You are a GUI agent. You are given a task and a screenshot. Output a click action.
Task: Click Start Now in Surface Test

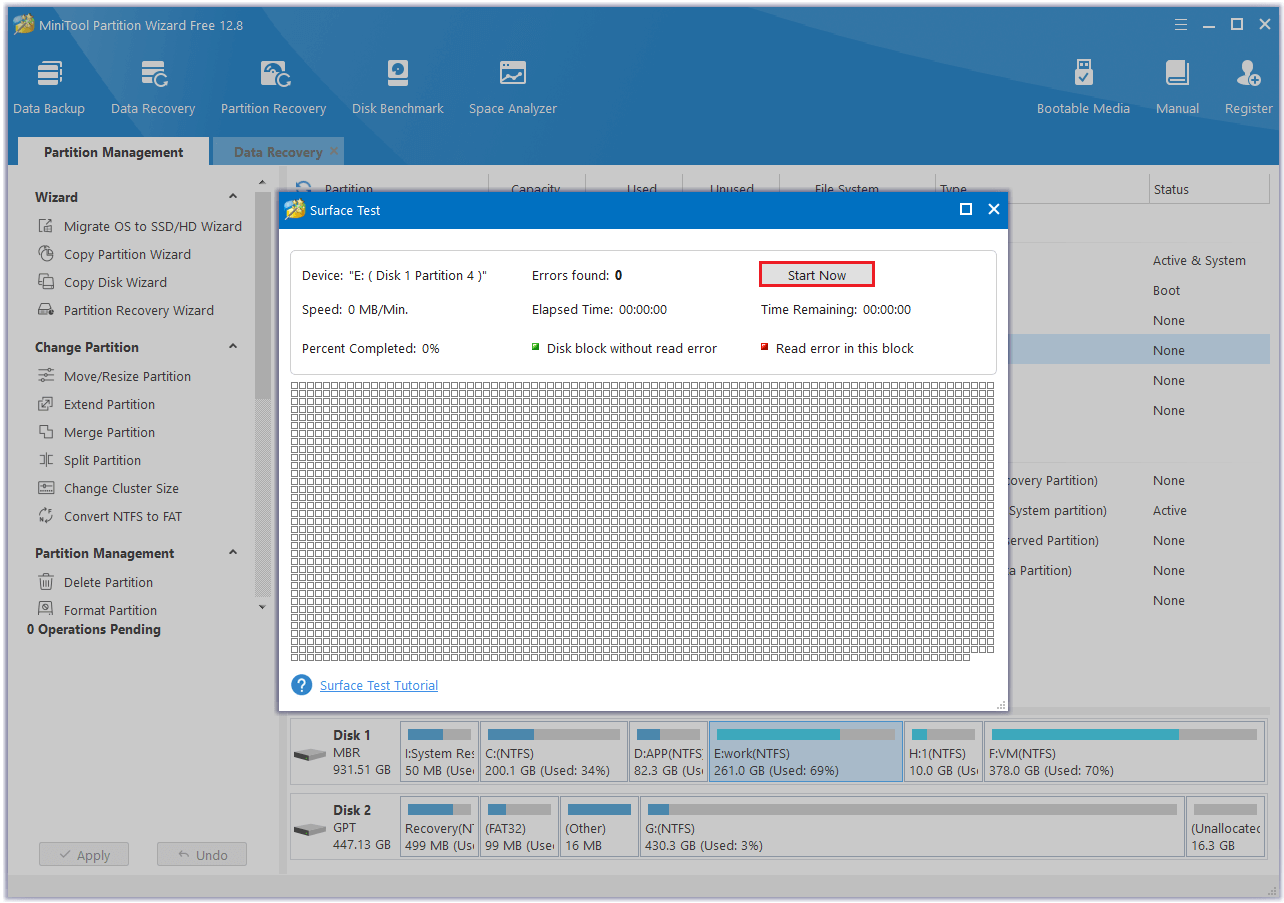[817, 275]
